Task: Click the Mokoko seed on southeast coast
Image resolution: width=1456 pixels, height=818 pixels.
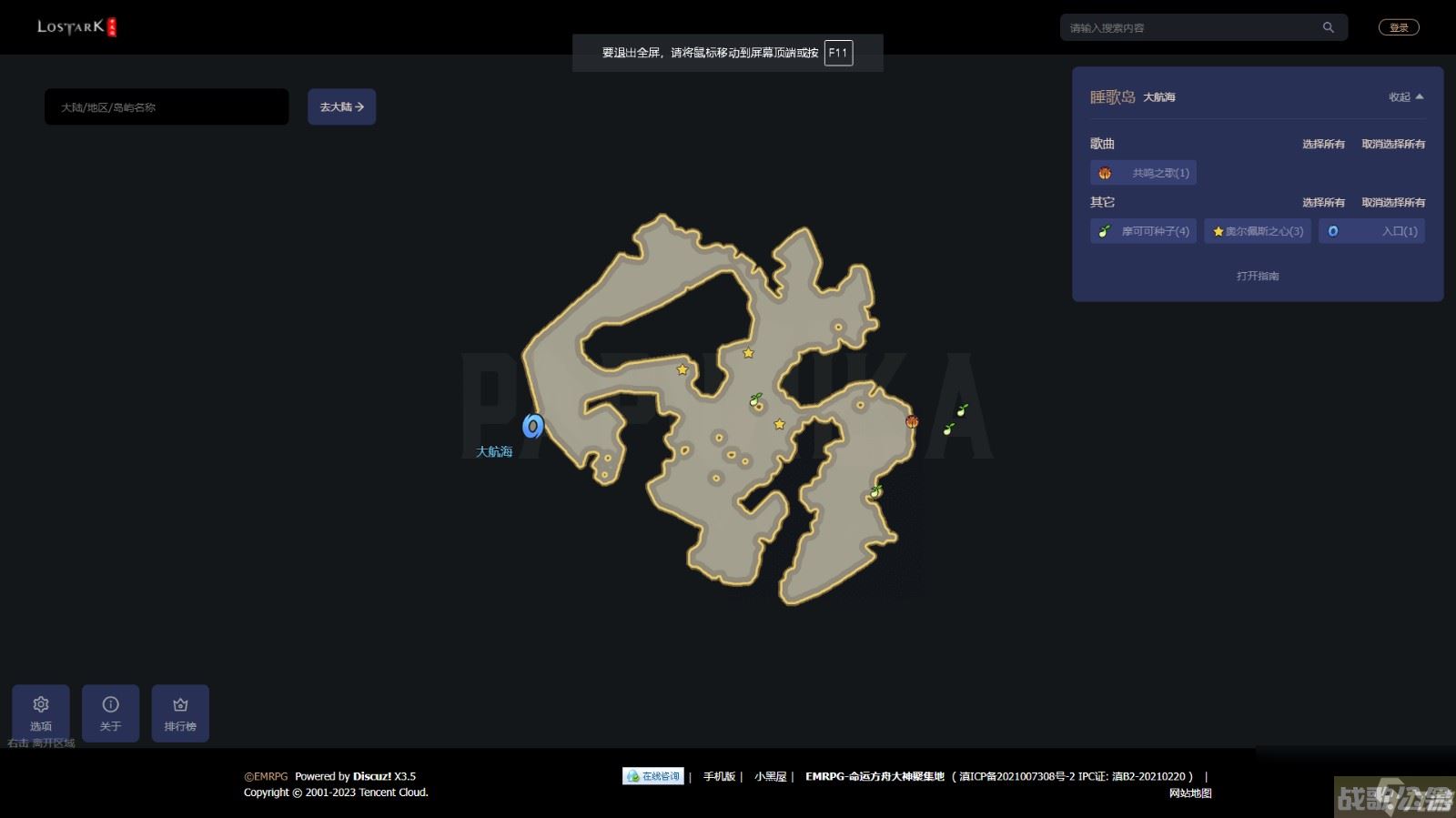Action: click(875, 491)
